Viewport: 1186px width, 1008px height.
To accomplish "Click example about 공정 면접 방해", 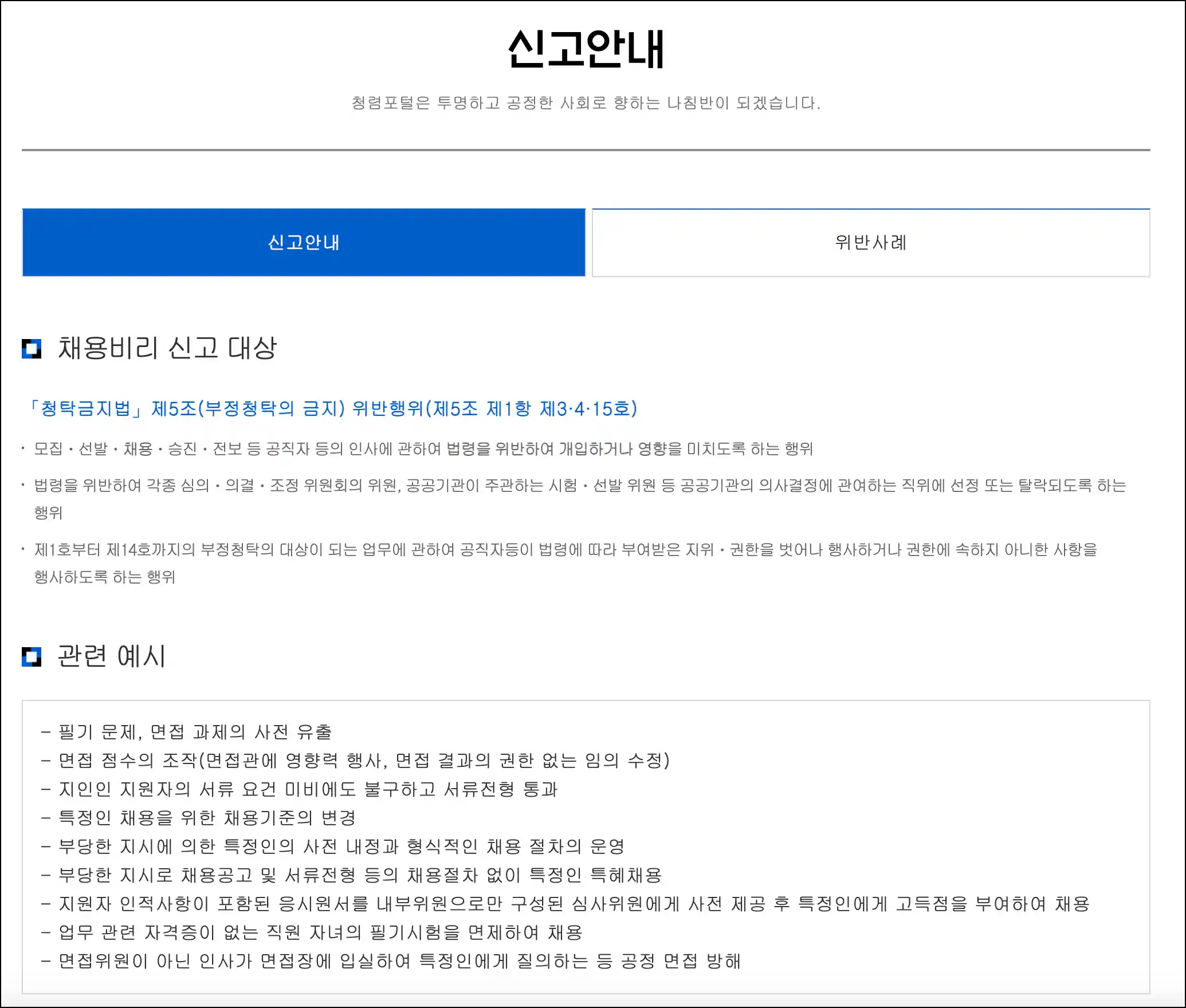I will coord(399,961).
